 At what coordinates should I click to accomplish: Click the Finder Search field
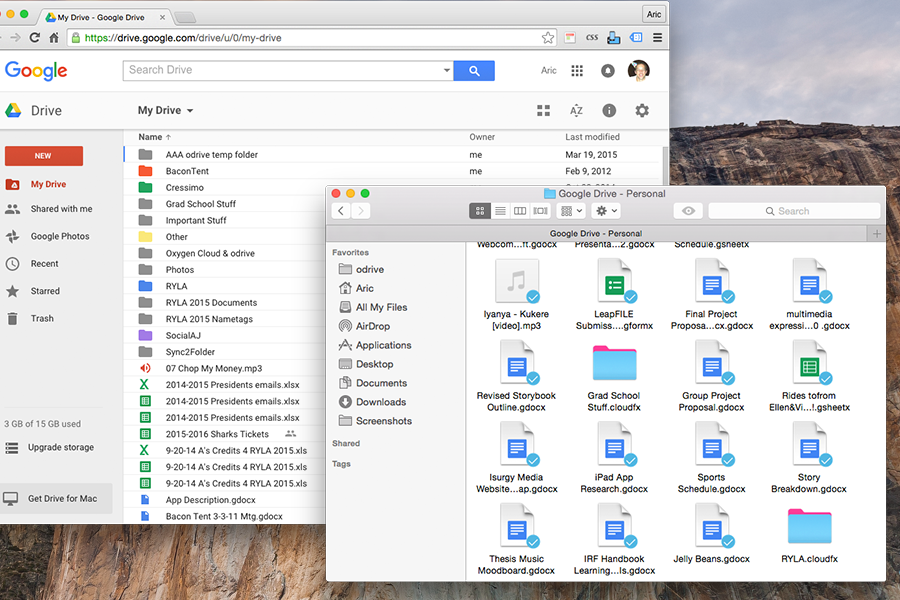pyautogui.click(x=794, y=211)
